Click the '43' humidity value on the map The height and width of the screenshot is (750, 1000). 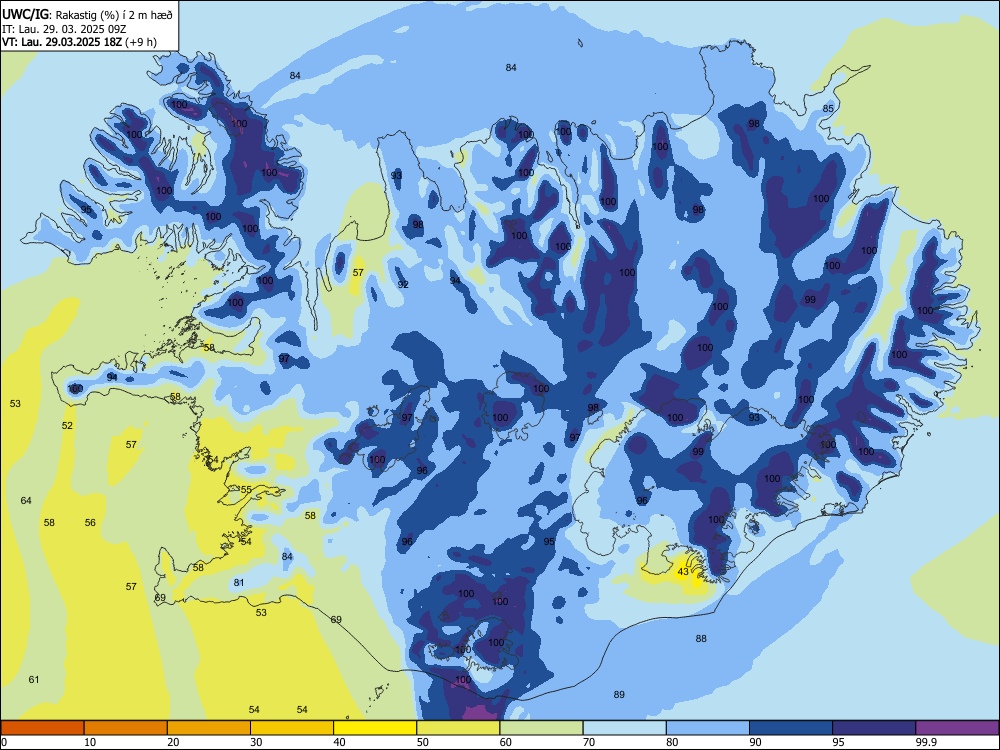click(683, 571)
